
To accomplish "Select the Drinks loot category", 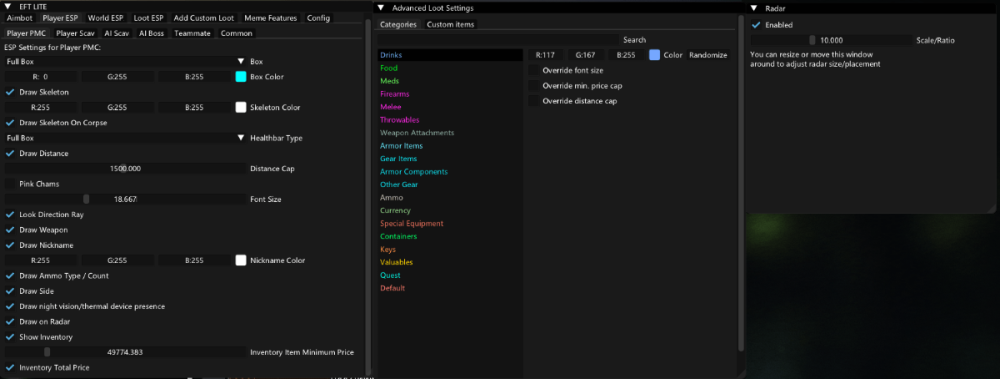I will [450, 55].
